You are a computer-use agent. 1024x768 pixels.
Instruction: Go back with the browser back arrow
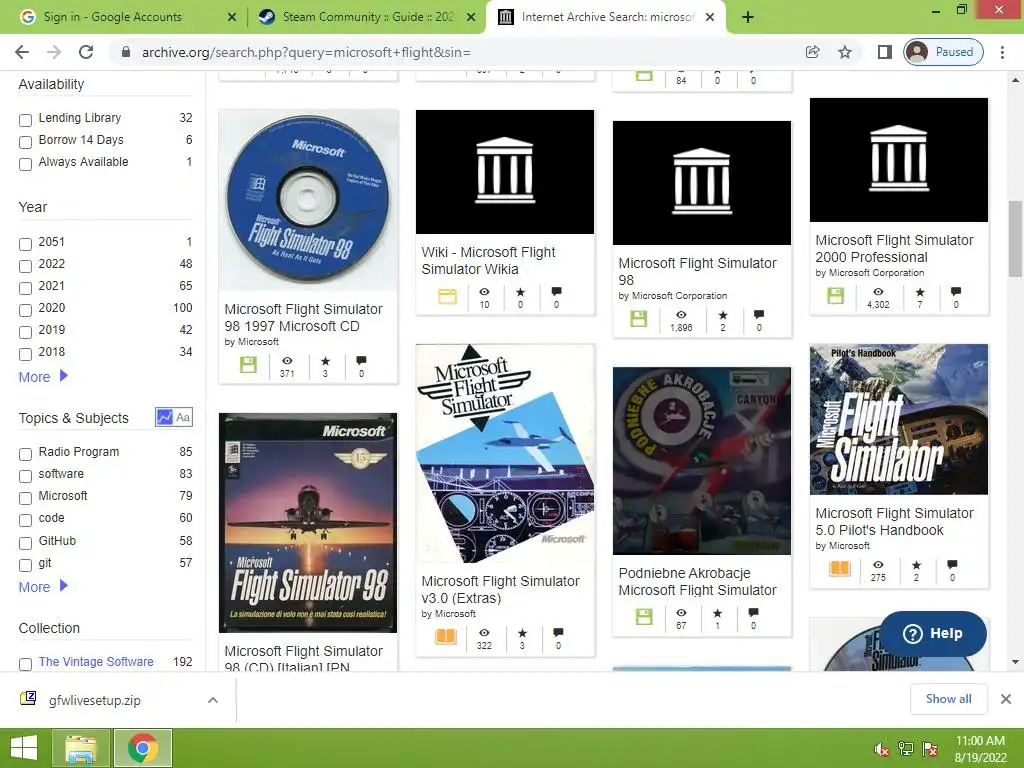[22, 52]
